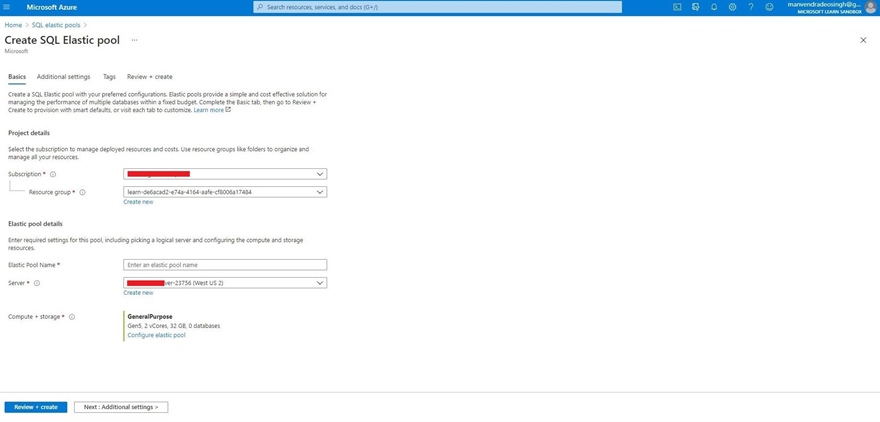Switch to the Tags tab
880x422 pixels.
[x=109, y=77]
